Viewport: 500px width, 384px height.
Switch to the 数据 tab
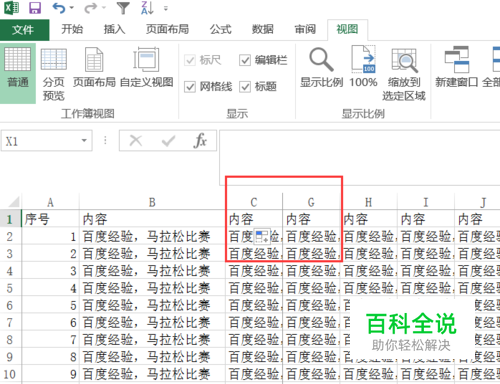click(x=263, y=29)
